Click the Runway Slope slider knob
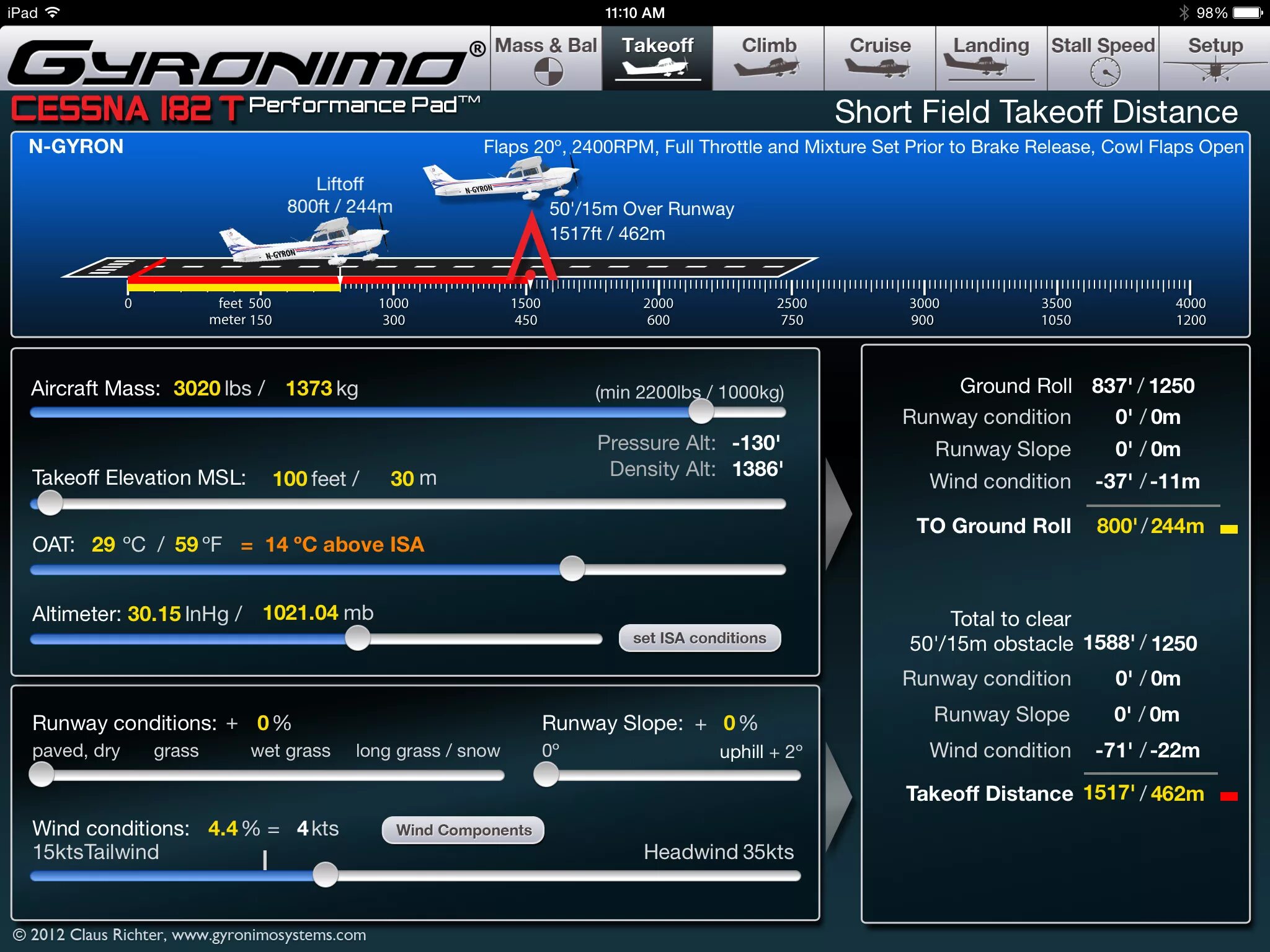1270x952 pixels. tap(546, 775)
